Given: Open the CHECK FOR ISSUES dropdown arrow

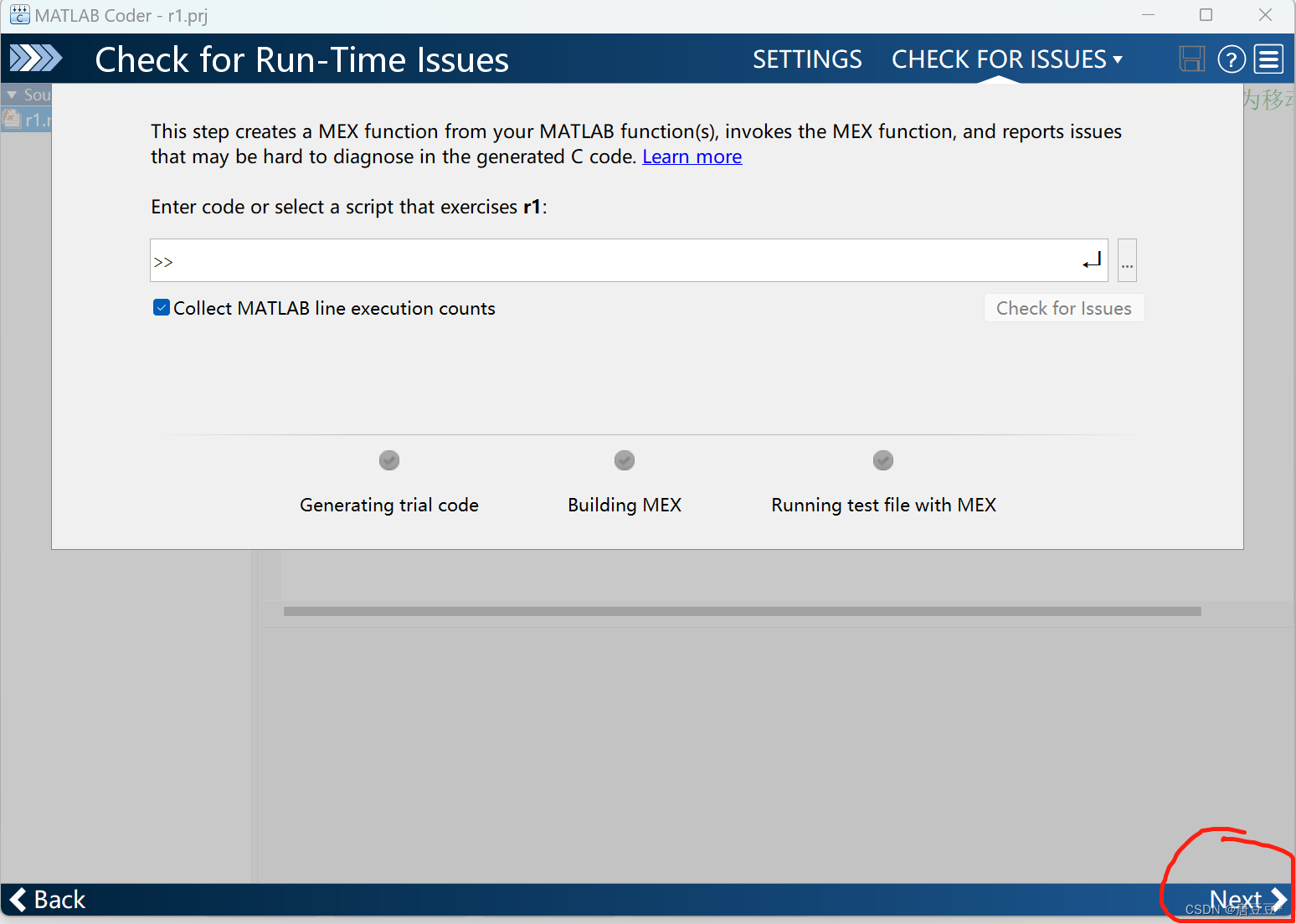Looking at the screenshot, I should 1118,59.
